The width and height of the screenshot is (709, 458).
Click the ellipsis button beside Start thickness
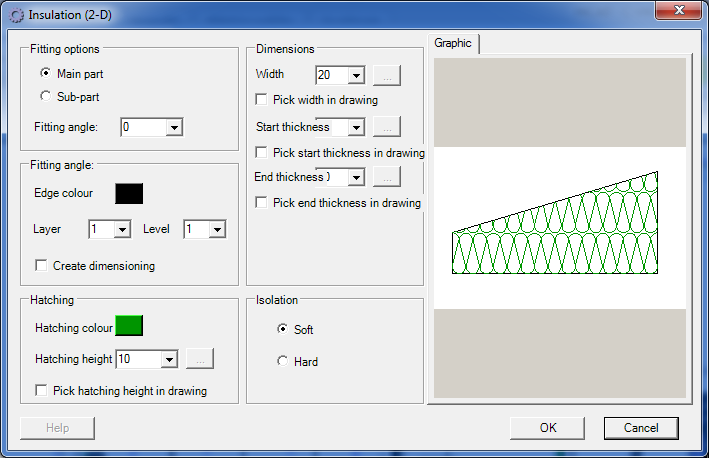tap(387, 127)
